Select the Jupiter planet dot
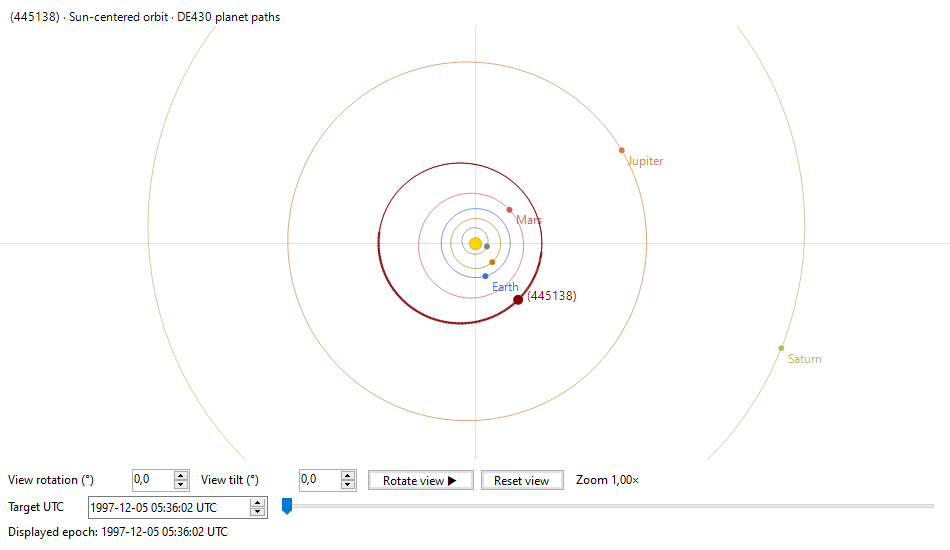 (622, 150)
